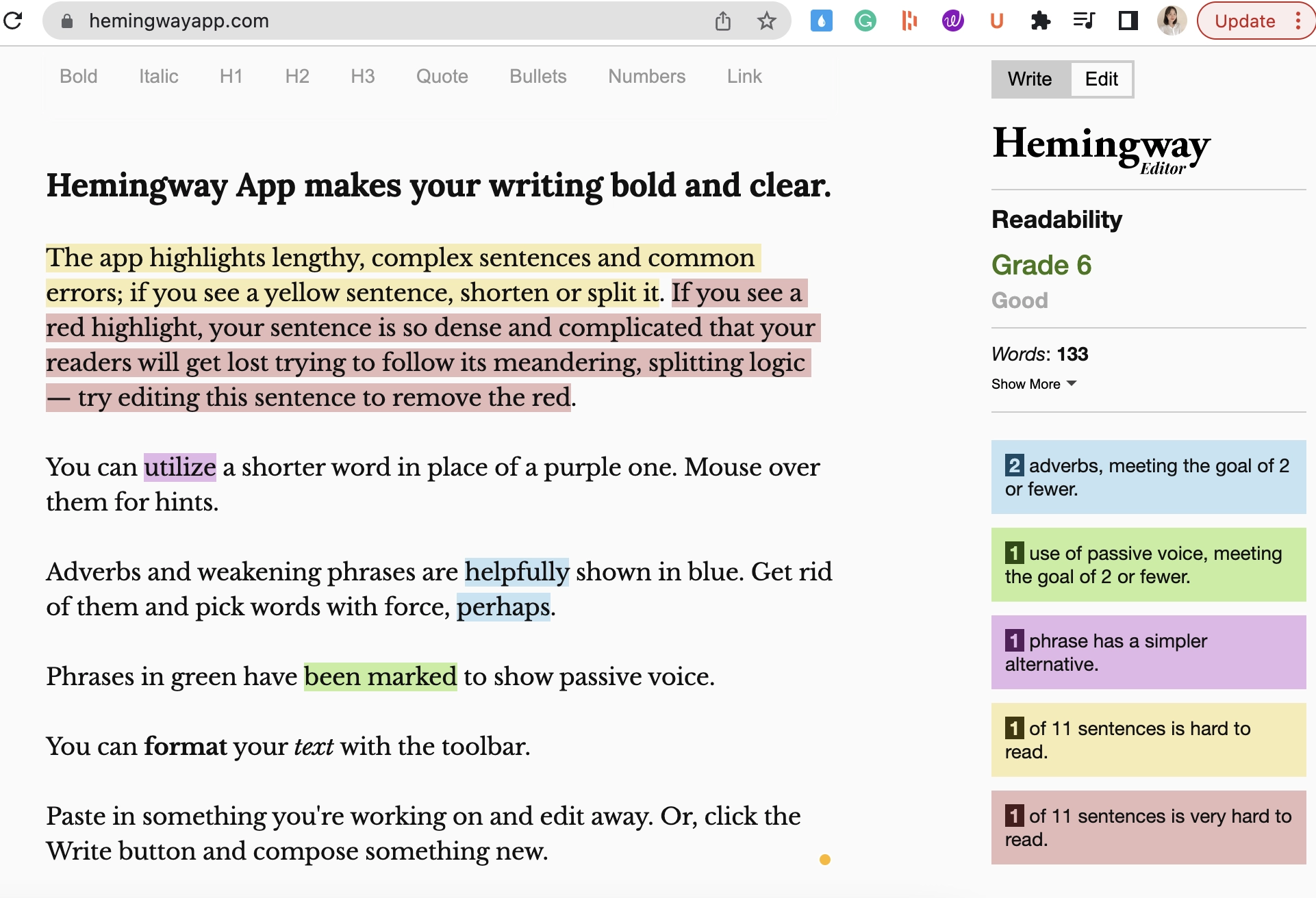Open the purple W extension icon
The width and height of the screenshot is (1316, 898).
click(x=953, y=21)
